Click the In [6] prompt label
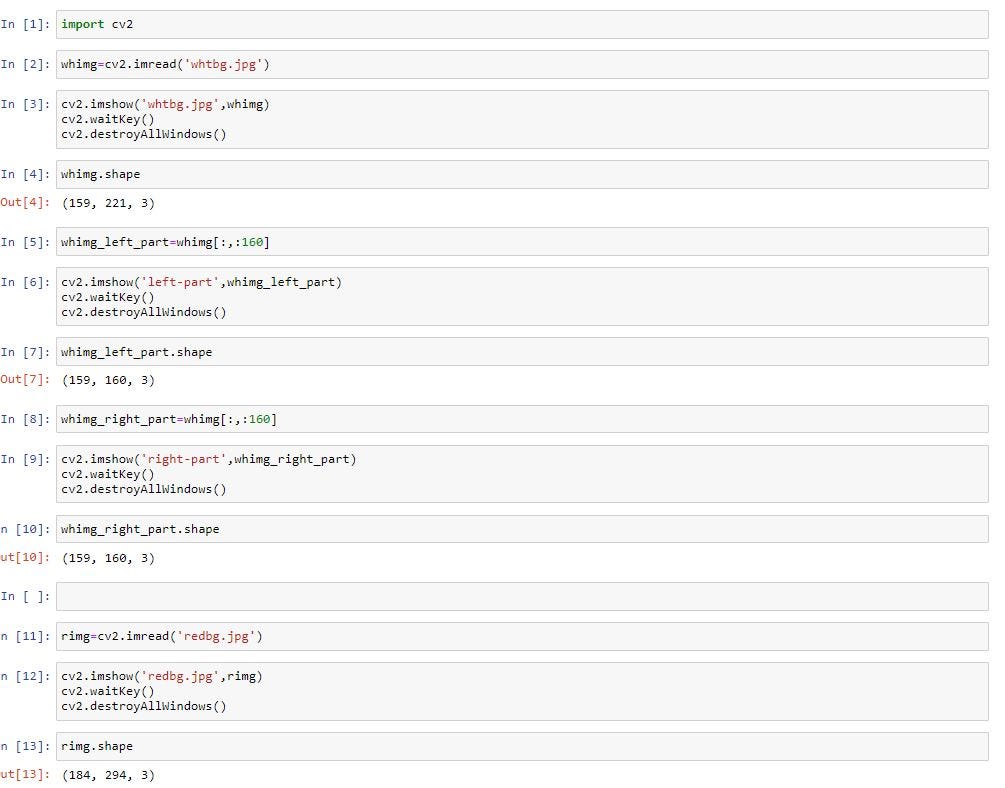 click(x=26, y=282)
